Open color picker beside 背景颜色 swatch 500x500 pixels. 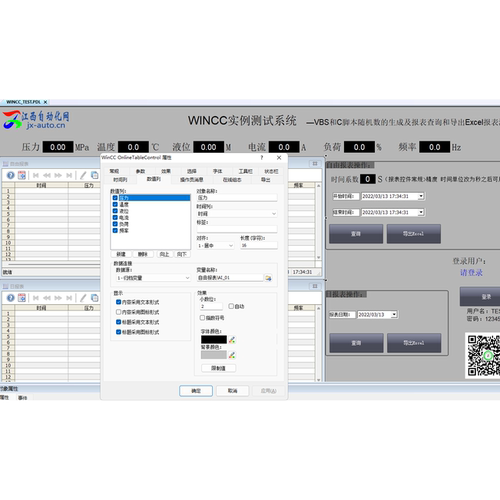[x=232, y=355]
